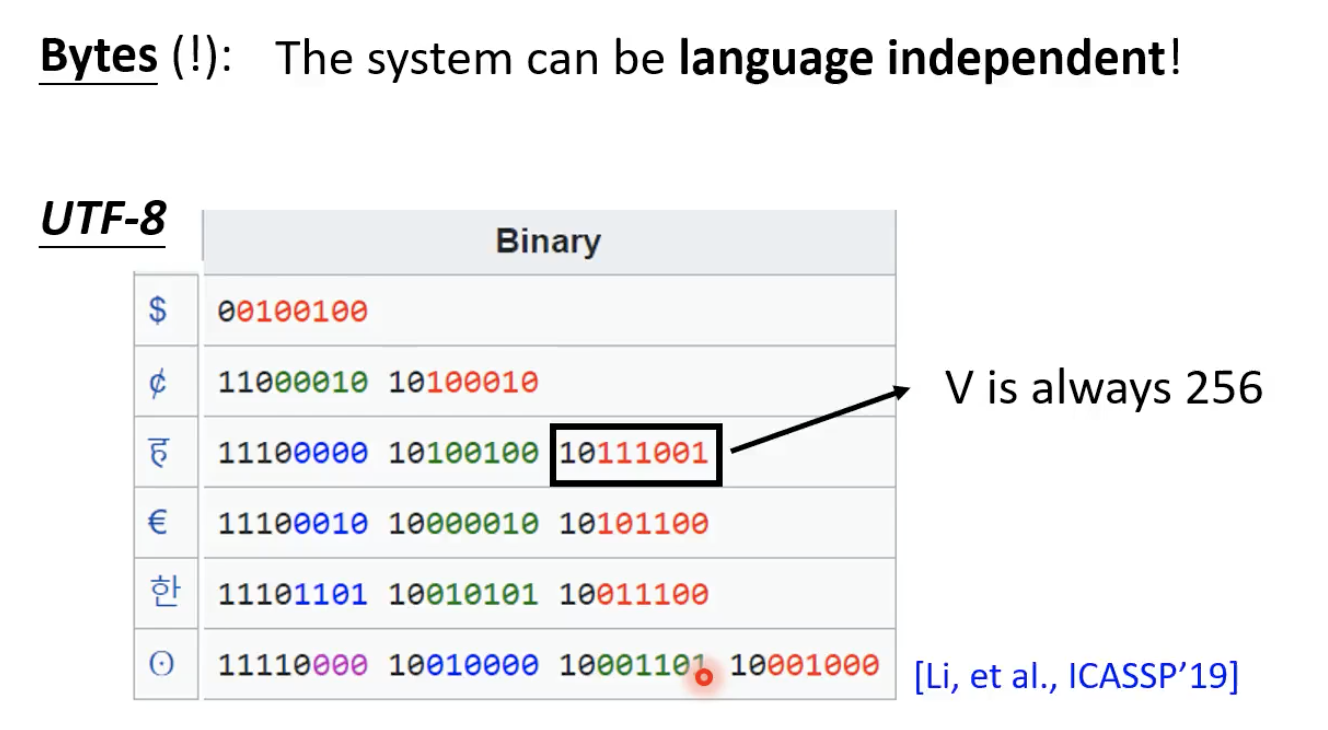The image size is (1328, 730).
Task: Open the Li, et al., ICASSP'19 citation
Action: [x=1076, y=677]
